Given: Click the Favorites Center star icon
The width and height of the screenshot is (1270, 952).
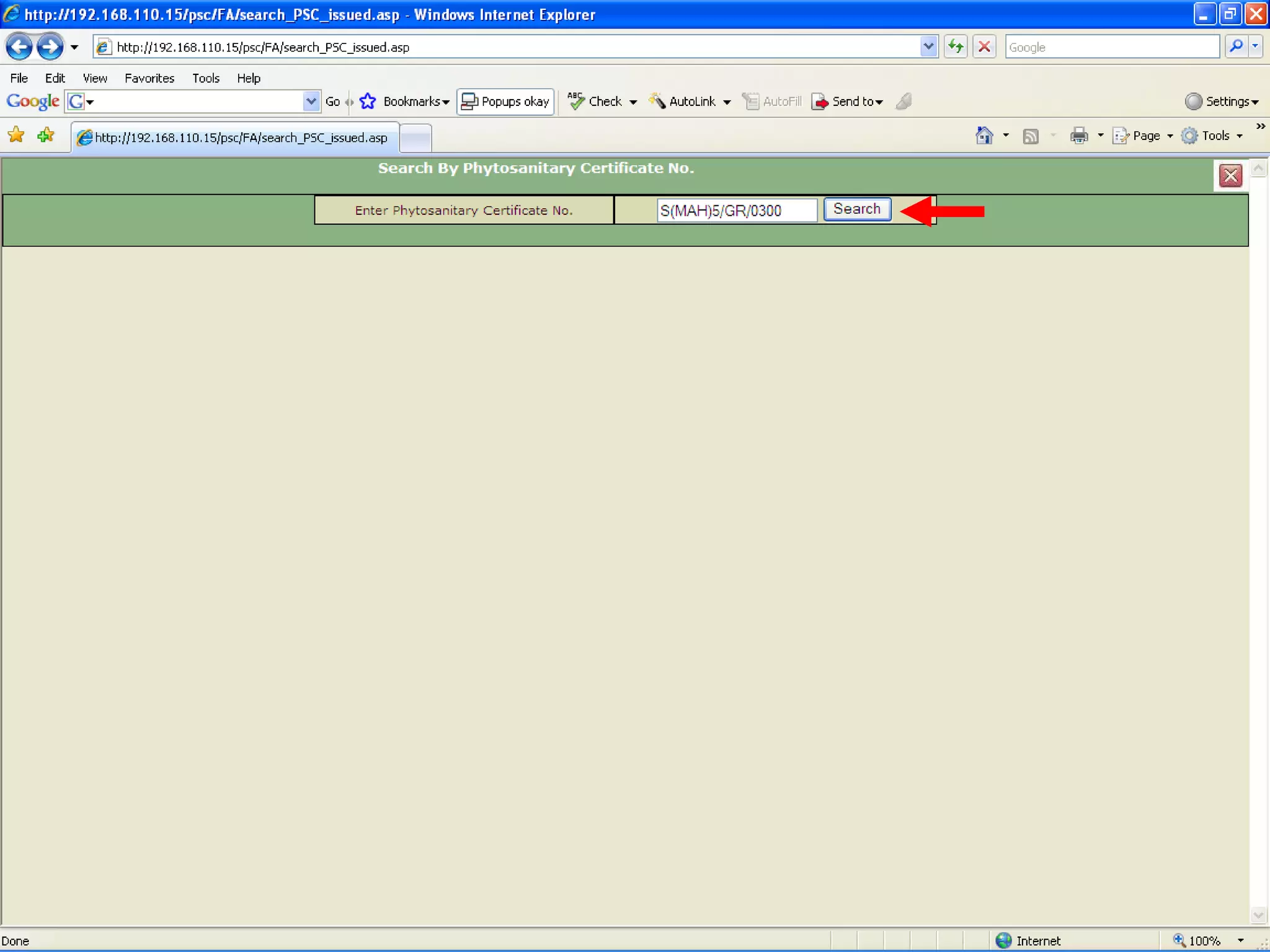Looking at the screenshot, I should tap(16, 136).
